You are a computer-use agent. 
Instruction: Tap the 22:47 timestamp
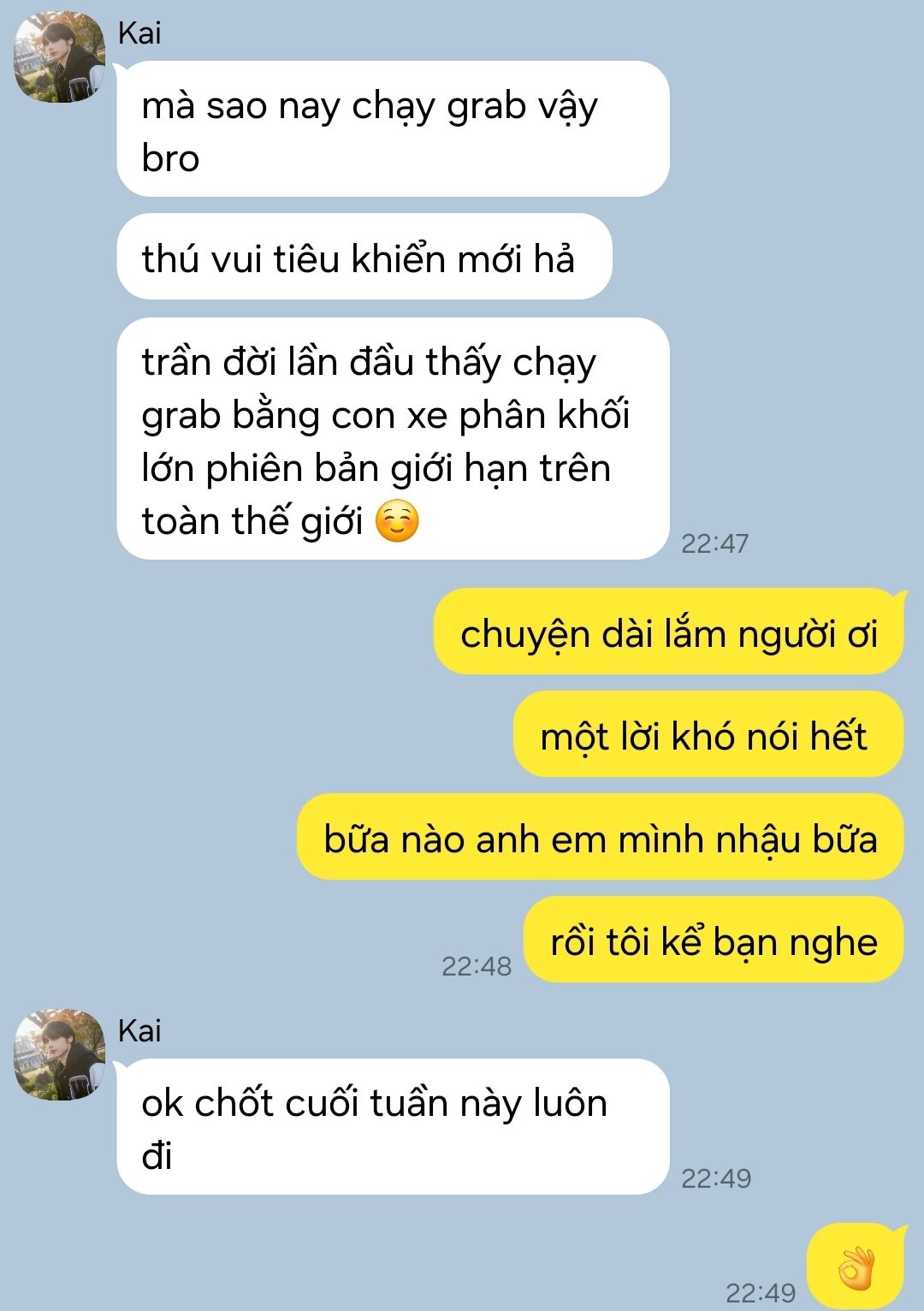click(x=715, y=543)
